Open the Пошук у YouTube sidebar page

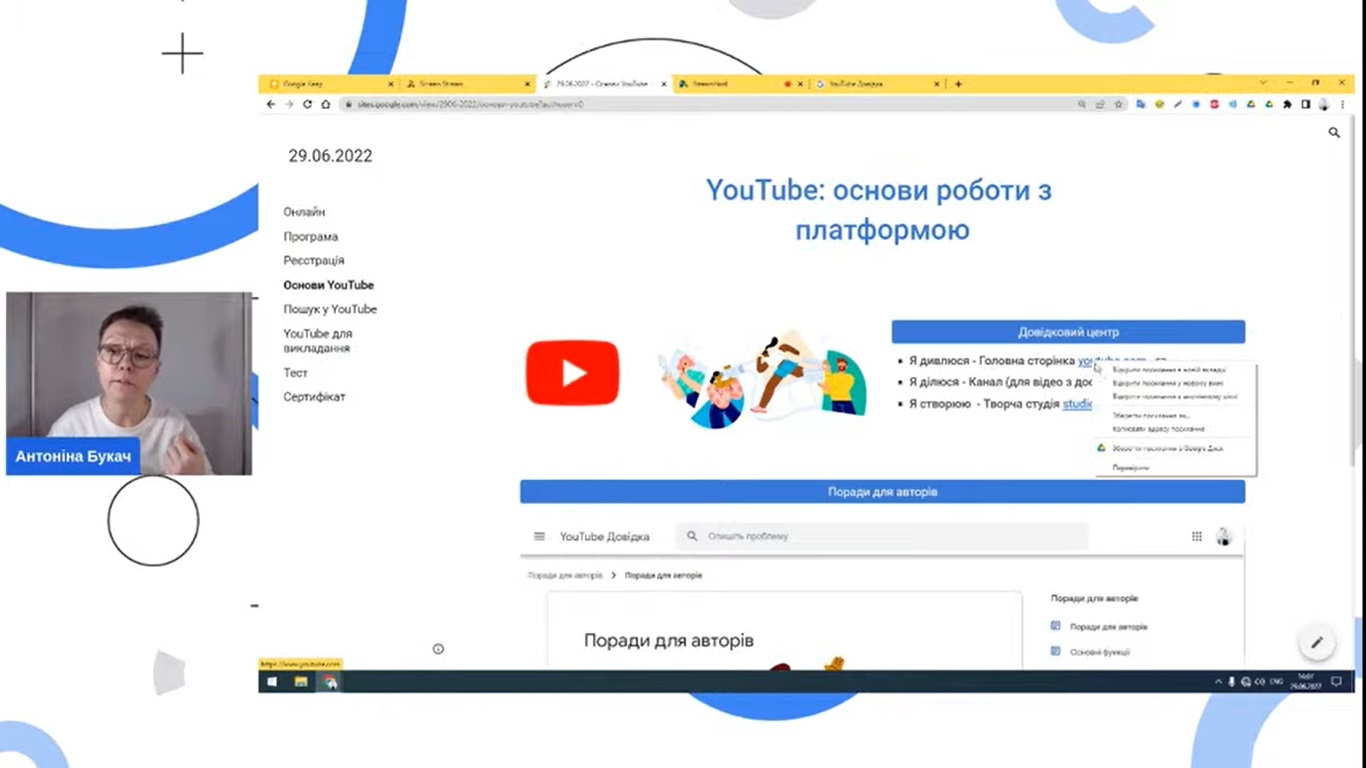[330, 309]
